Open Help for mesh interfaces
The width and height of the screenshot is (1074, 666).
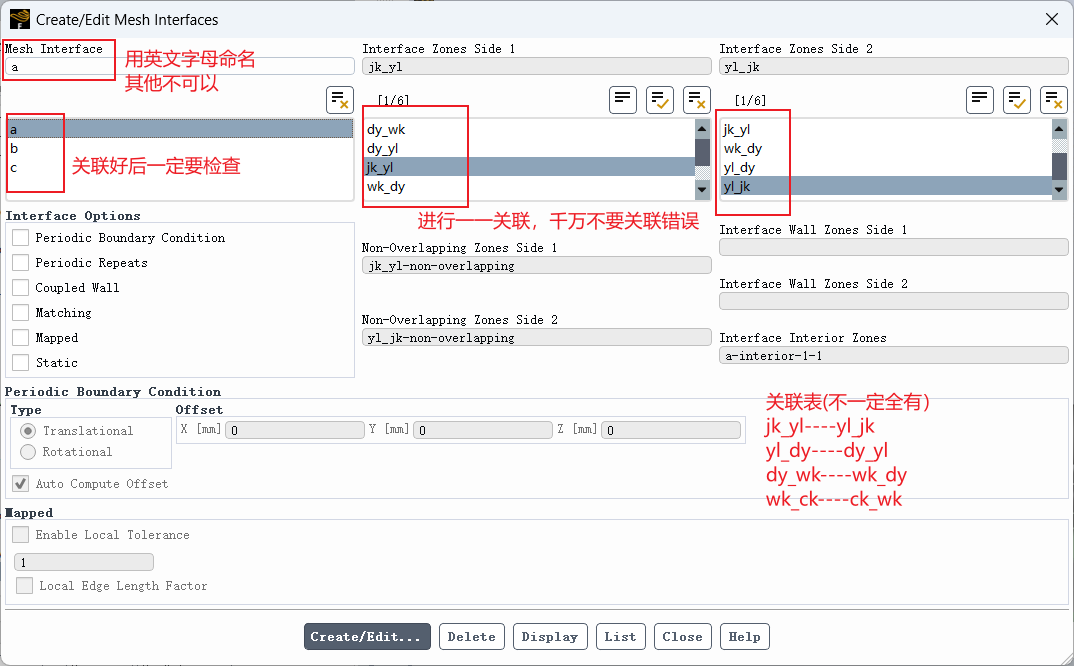(x=745, y=637)
